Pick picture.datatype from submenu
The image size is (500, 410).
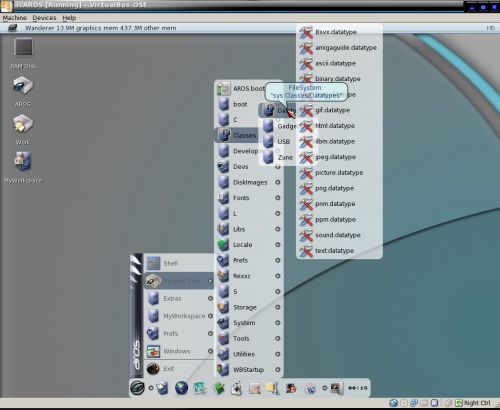pyautogui.click(x=339, y=173)
